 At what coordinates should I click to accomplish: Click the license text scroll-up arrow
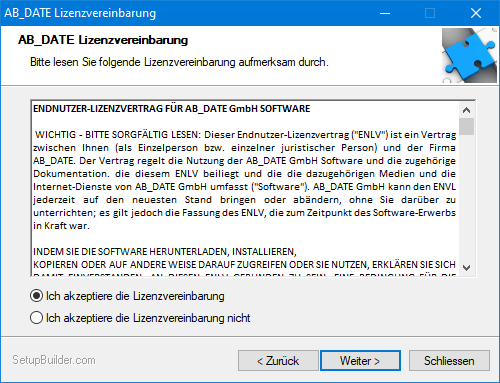point(466,110)
